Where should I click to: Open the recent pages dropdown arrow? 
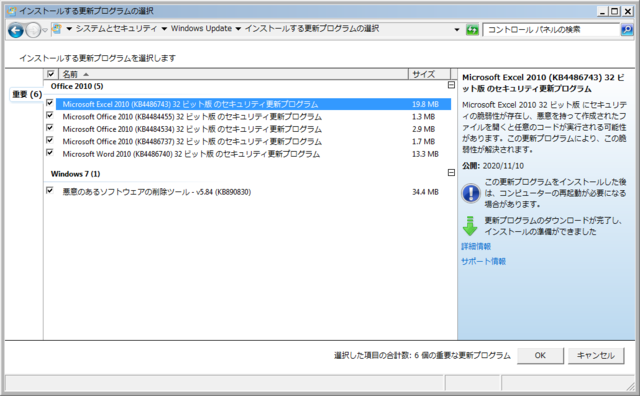(x=45, y=30)
